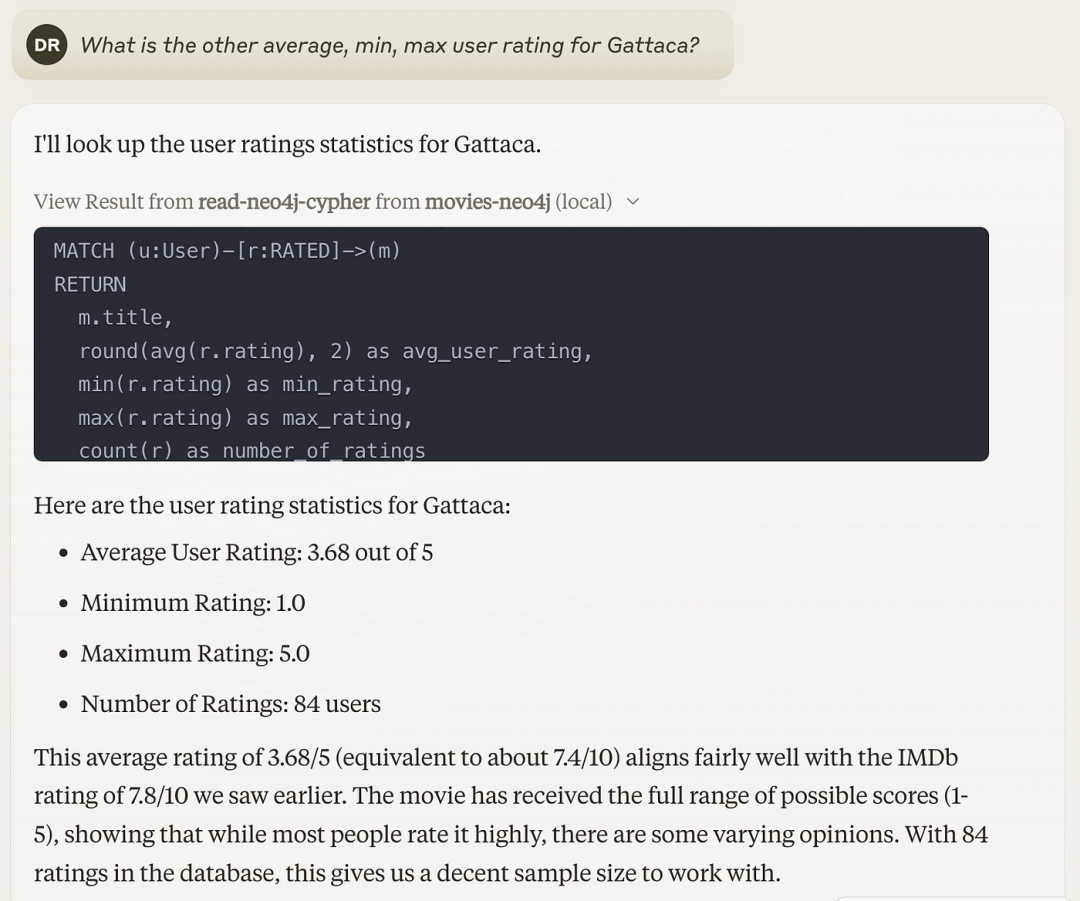Click the number_of_ratings line in the code
1080x901 pixels.
click(x=252, y=450)
